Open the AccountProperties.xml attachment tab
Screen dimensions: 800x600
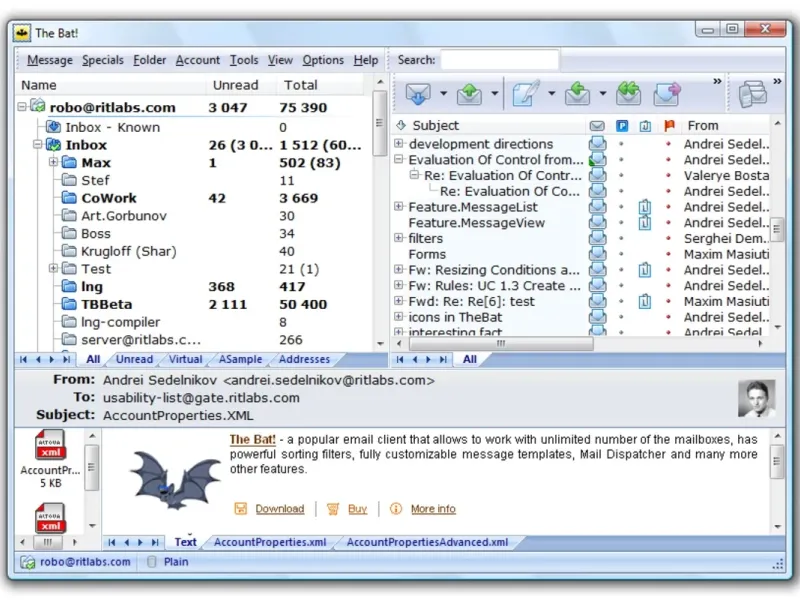[270, 542]
